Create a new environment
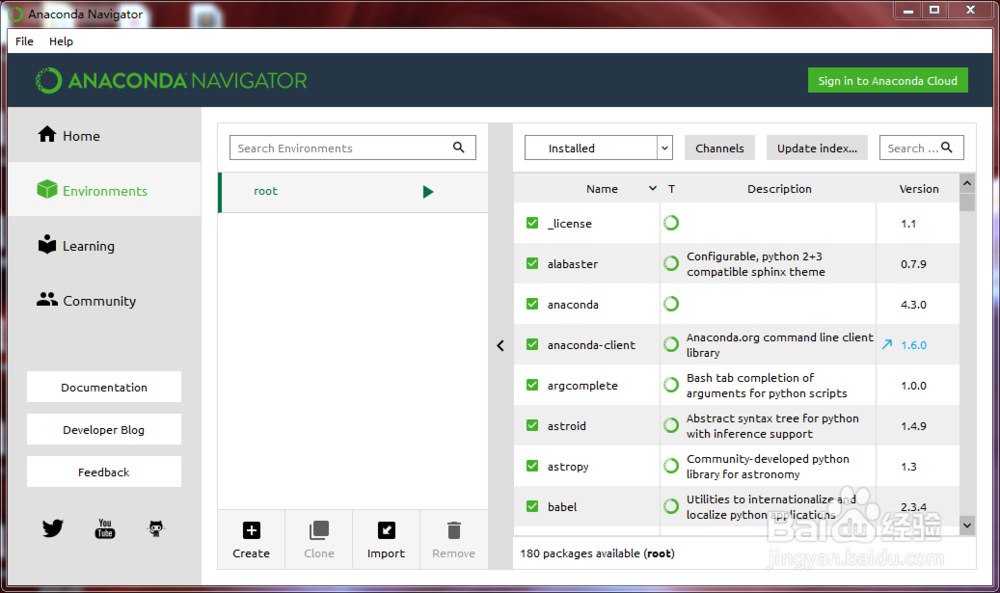 (x=251, y=539)
